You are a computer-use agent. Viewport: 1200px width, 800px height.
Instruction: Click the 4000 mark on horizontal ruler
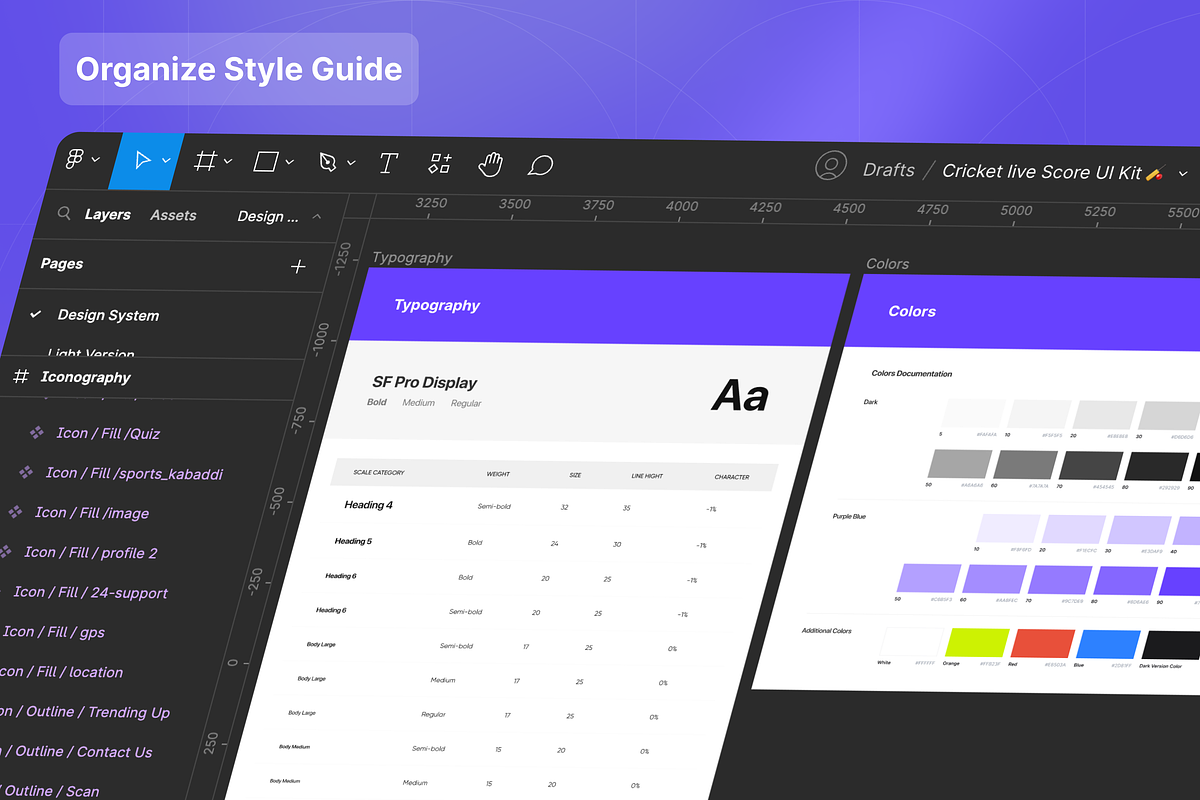tap(682, 206)
